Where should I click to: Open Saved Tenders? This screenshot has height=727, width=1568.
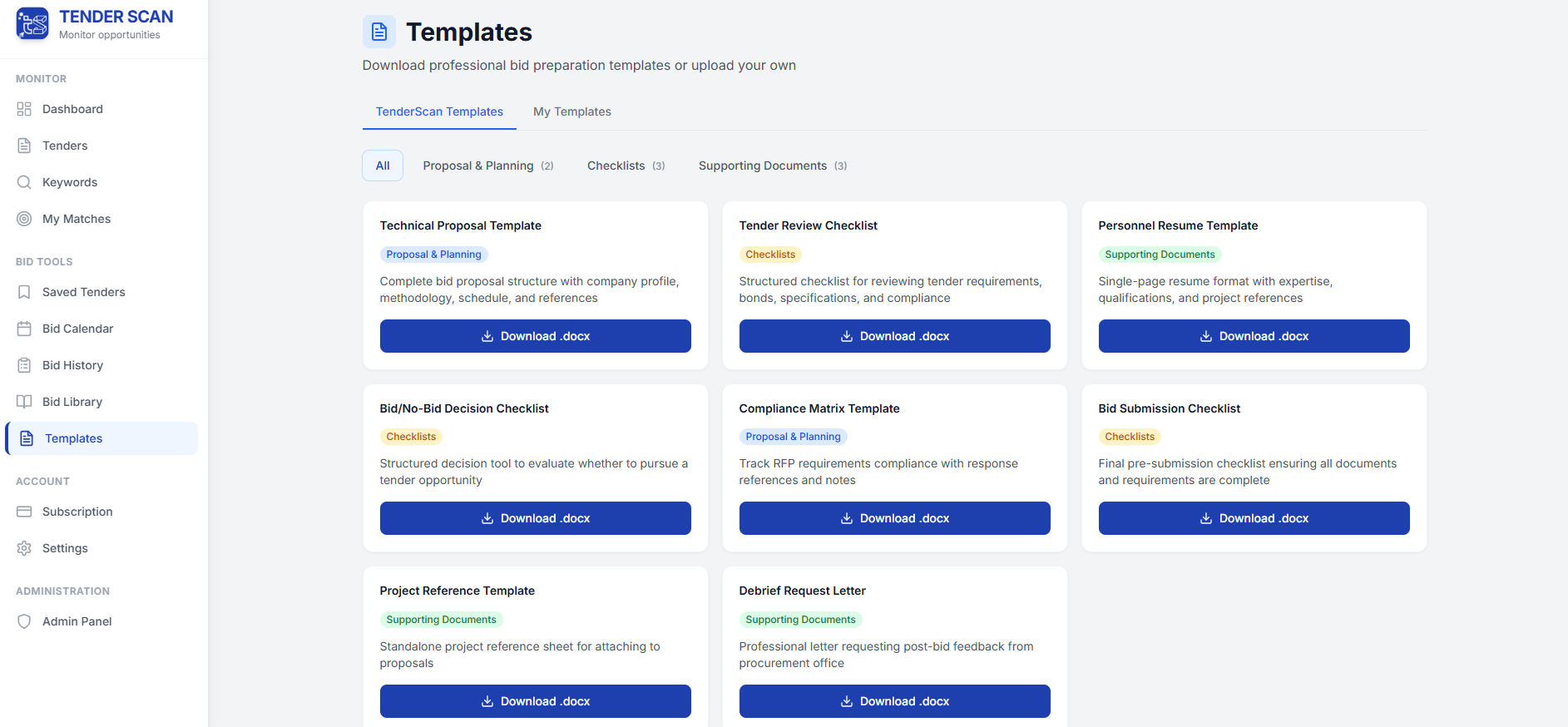point(101,292)
